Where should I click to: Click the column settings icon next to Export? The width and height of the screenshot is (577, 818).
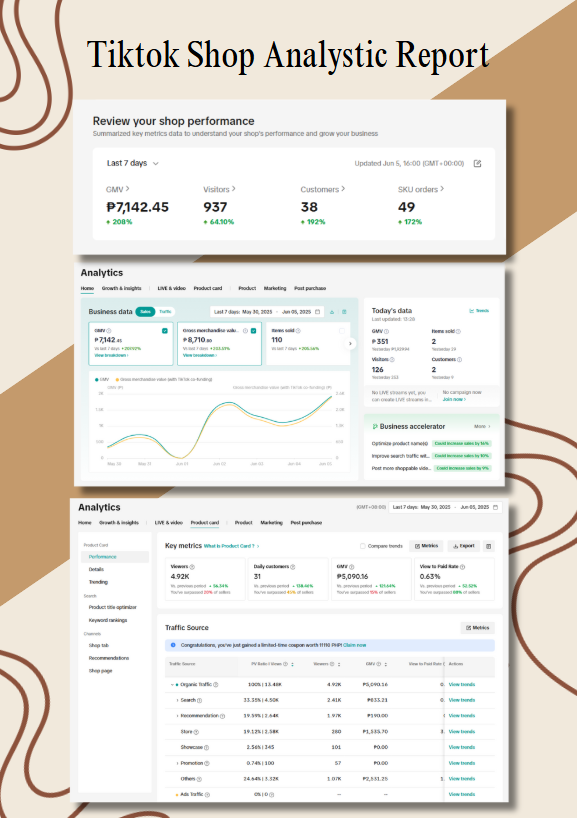(489, 546)
